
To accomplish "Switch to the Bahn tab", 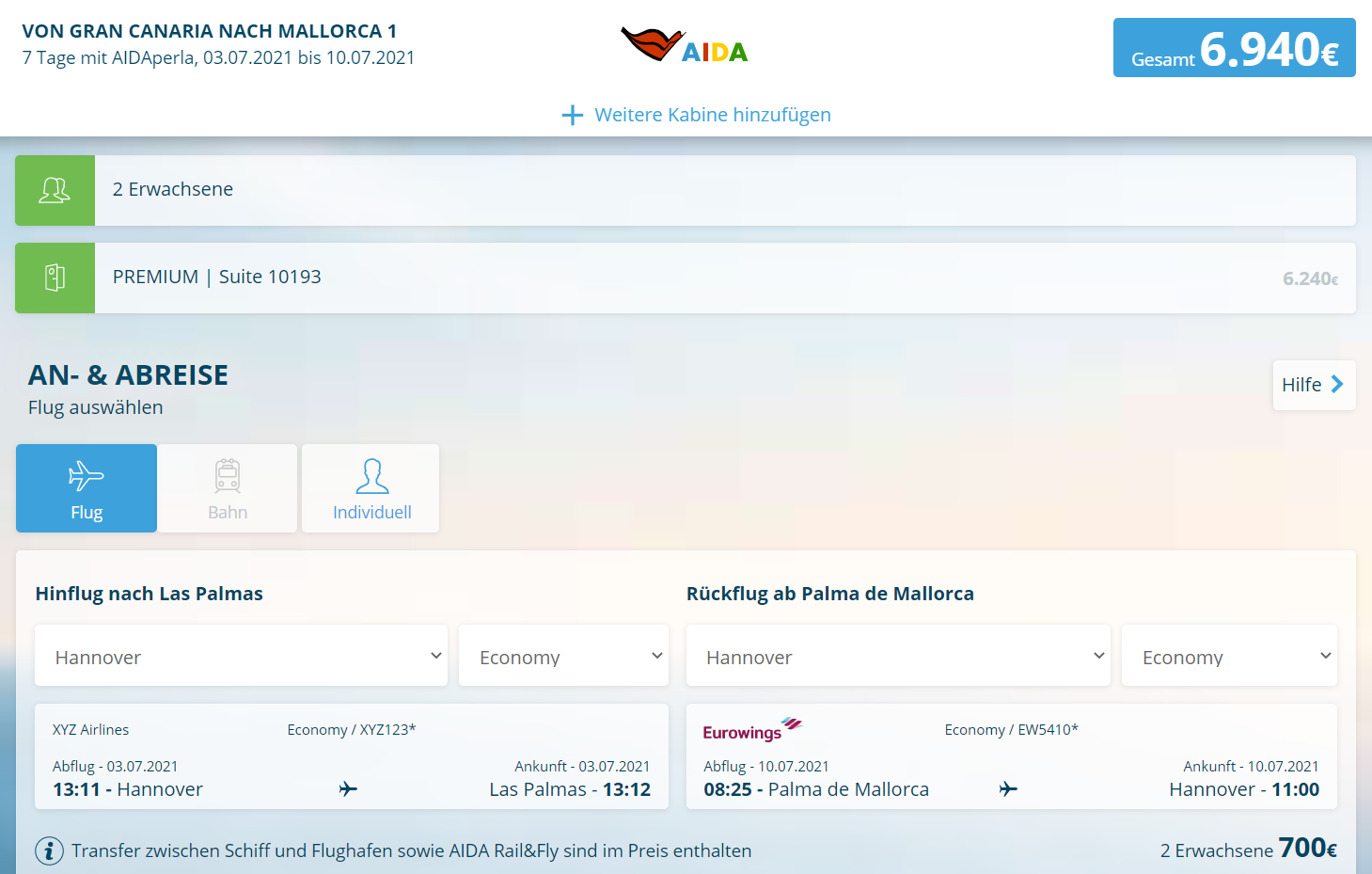I will [x=228, y=488].
